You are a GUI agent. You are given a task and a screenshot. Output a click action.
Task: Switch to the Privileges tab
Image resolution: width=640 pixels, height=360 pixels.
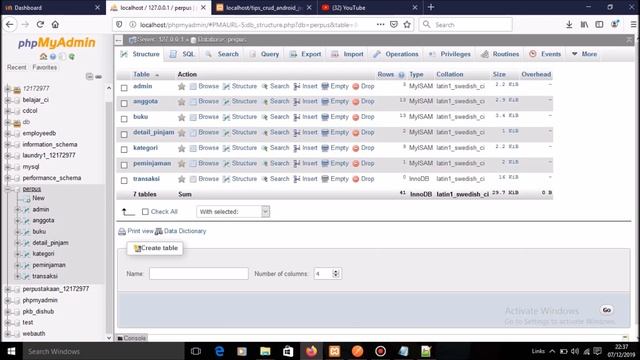point(450,54)
